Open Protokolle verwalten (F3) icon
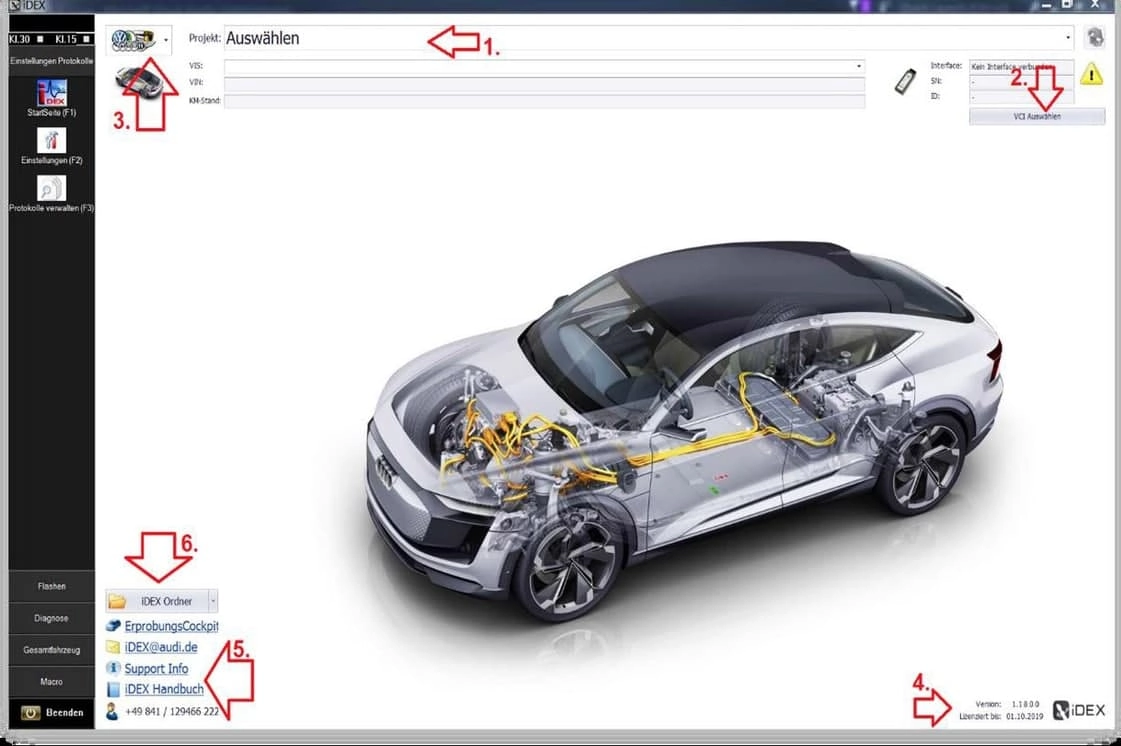The height and width of the screenshot is (746, 1121). 51,189
